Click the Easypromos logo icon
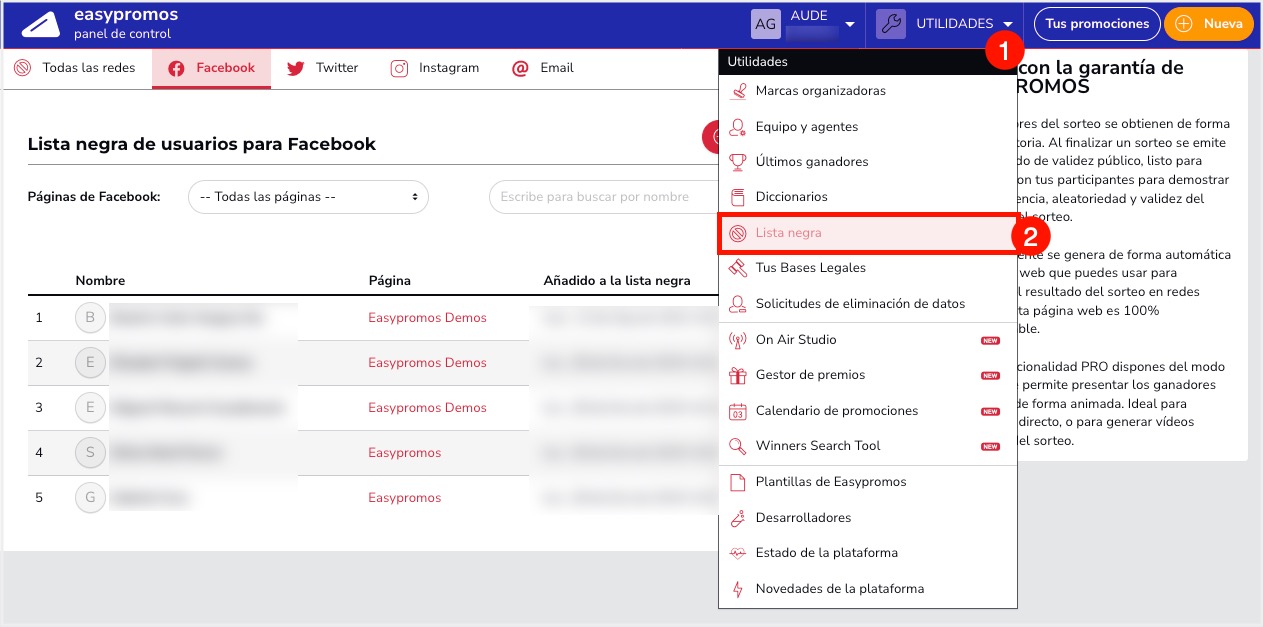 point(41,25)
